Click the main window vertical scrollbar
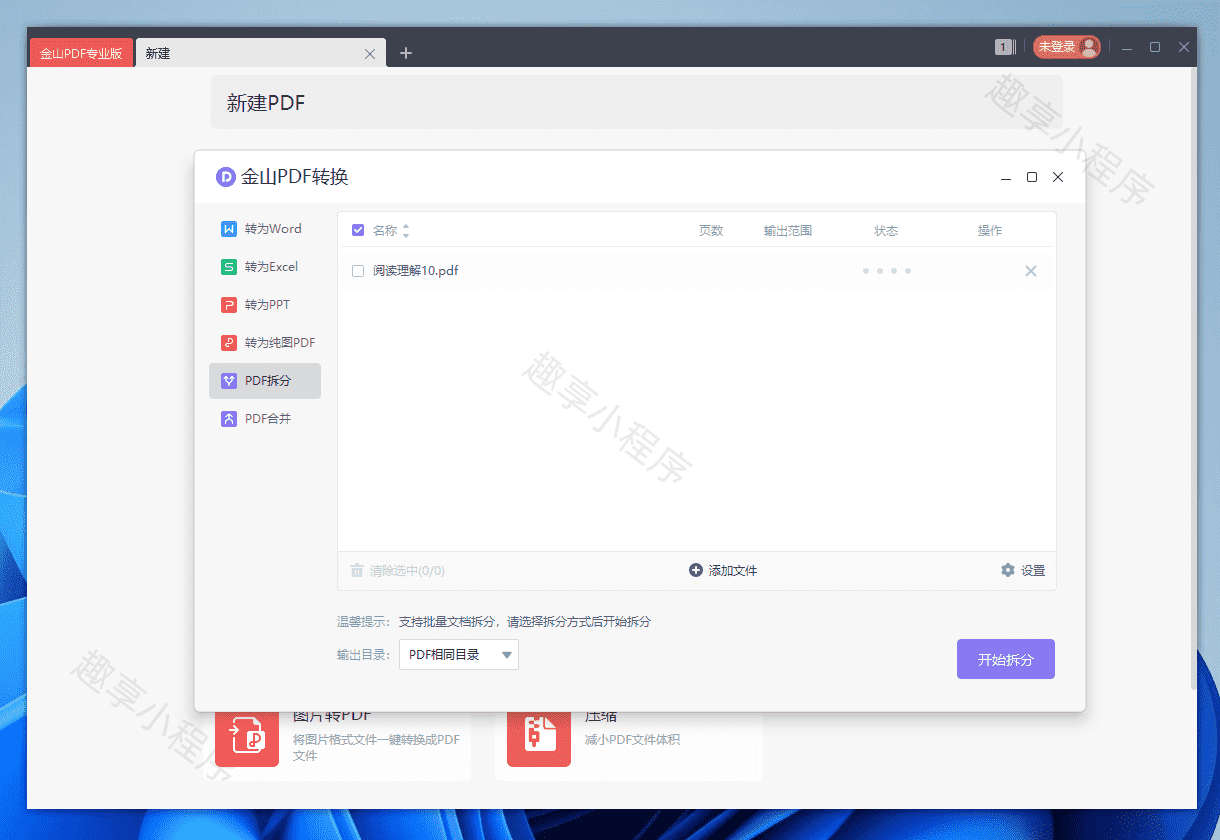 coord(1193,380)
